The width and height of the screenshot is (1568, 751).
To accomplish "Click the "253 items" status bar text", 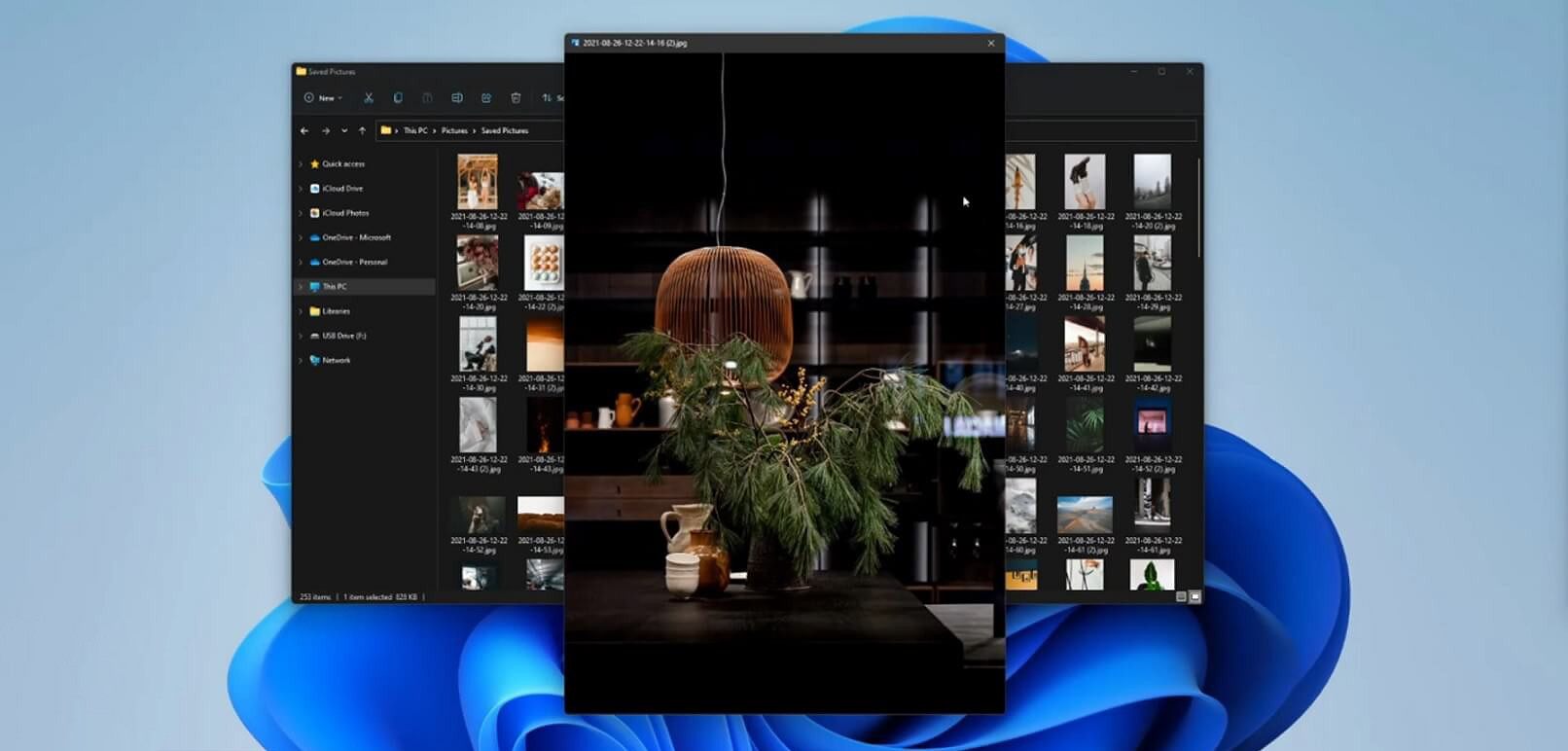I will (x=315, y=596).
